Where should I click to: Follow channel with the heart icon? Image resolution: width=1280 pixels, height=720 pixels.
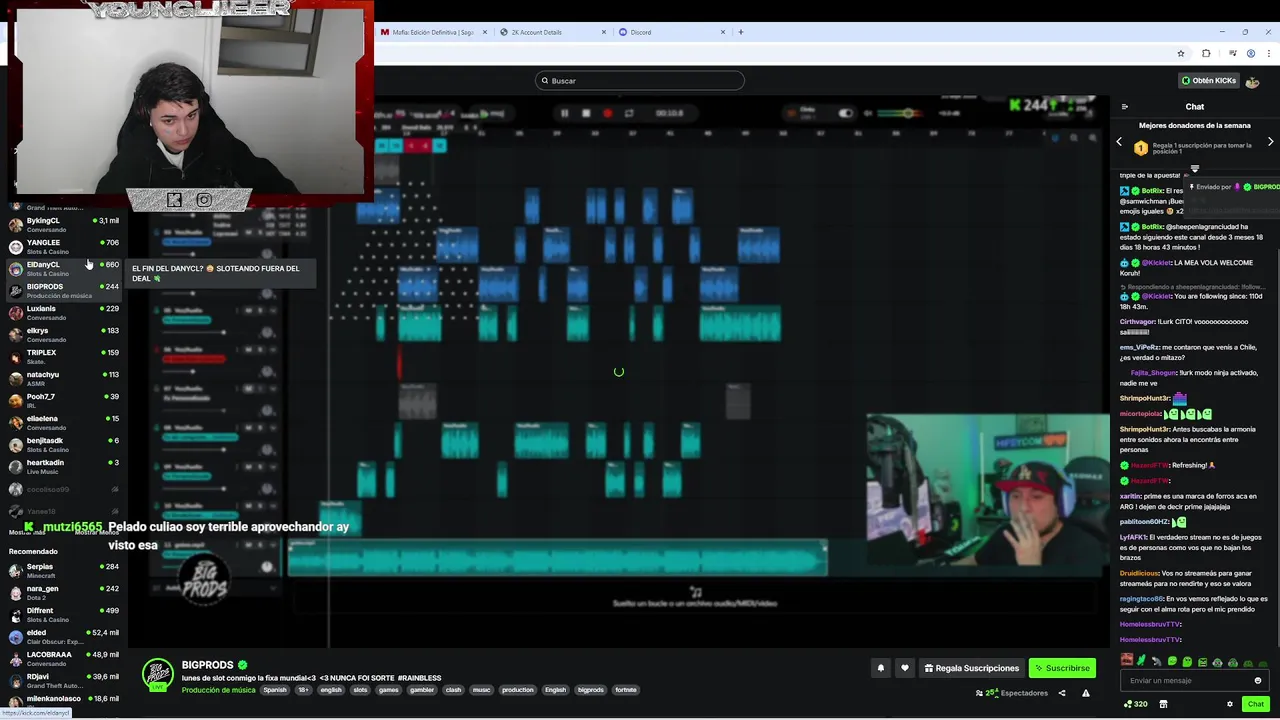[x=905, y=668]
